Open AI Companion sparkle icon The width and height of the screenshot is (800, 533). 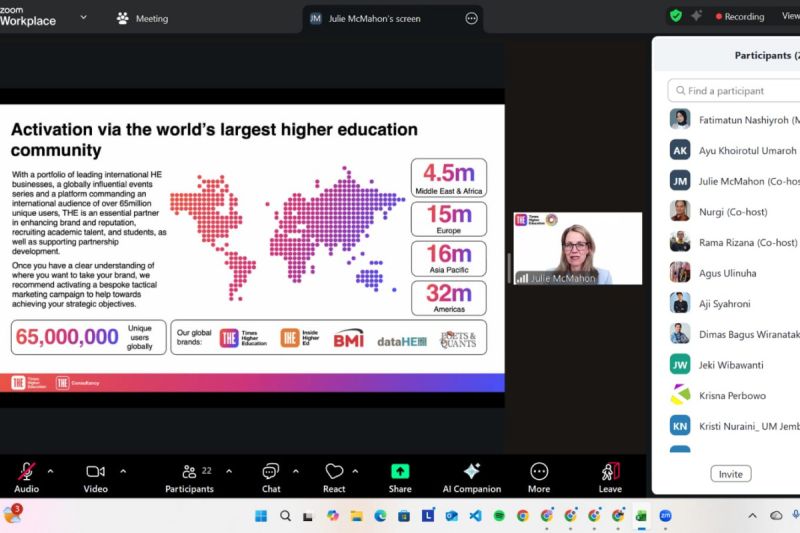(x=471, y=471)
